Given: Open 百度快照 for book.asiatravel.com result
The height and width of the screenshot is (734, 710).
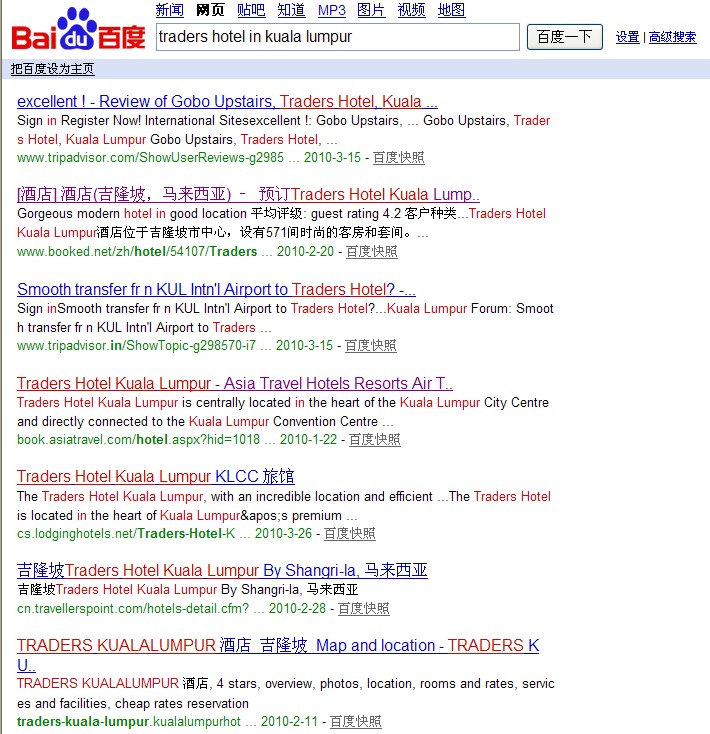Looking at the screenshot, I should (x=374, y=440).
